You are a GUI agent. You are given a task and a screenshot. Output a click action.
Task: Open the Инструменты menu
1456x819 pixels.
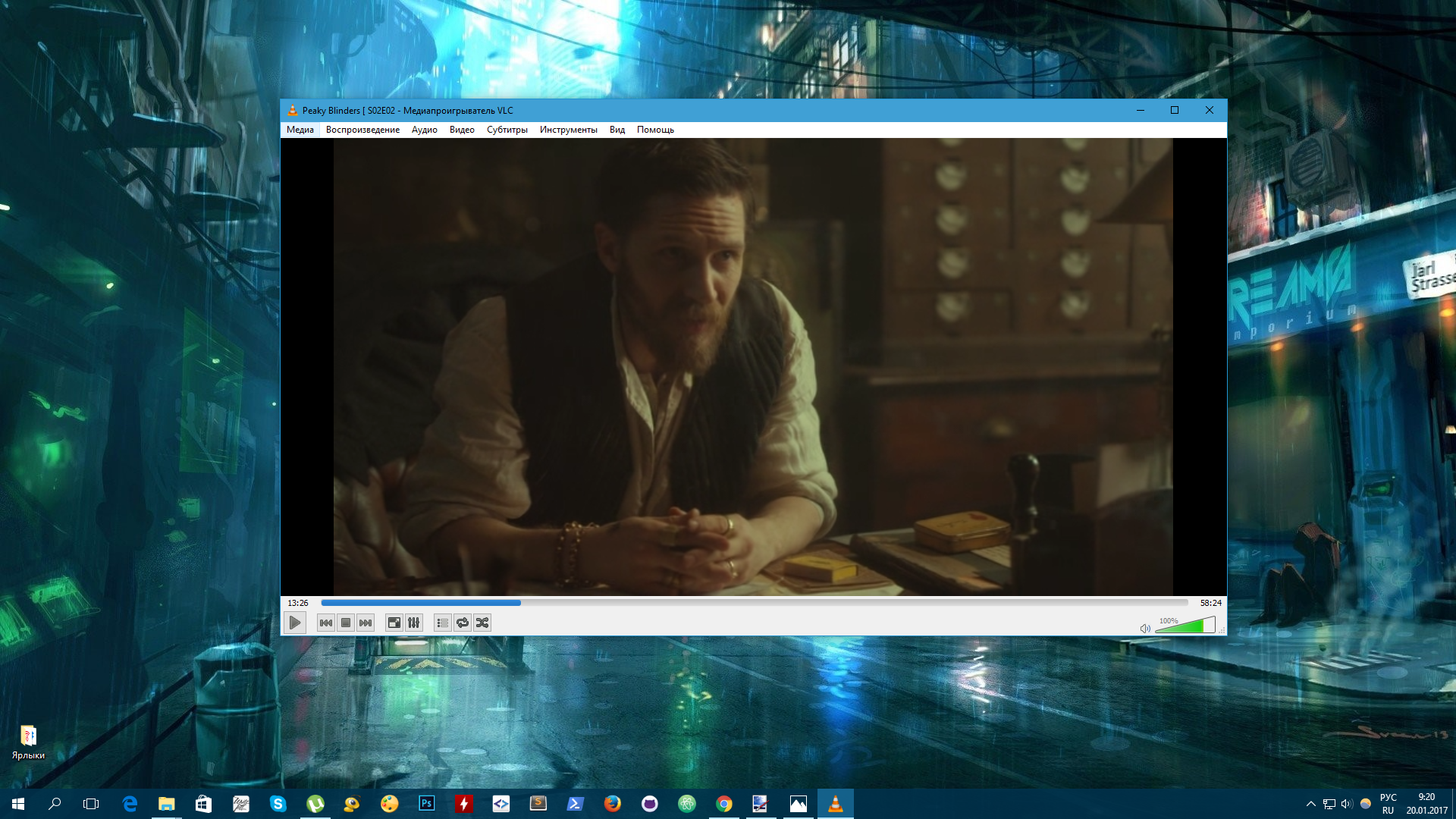[x=569, y=130]
